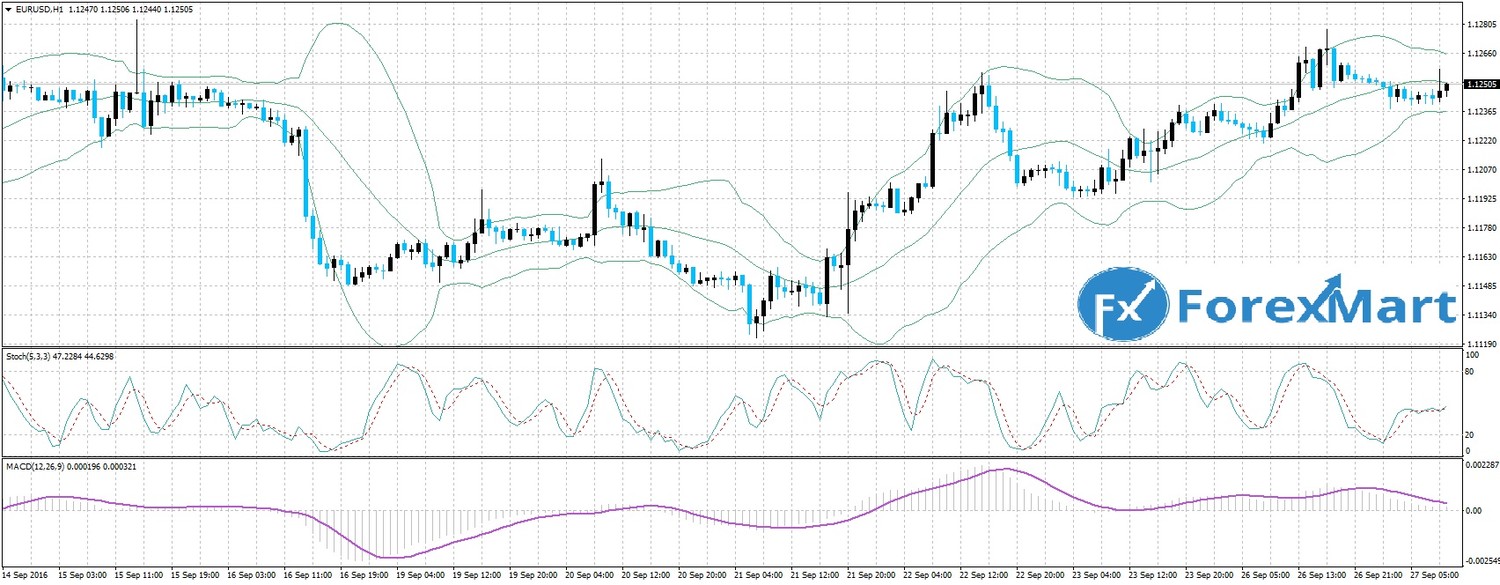This screenshot has width=1500, height=585.
Task: Click the 1.12220 level on price scale
Action: tap(1478, 140)
